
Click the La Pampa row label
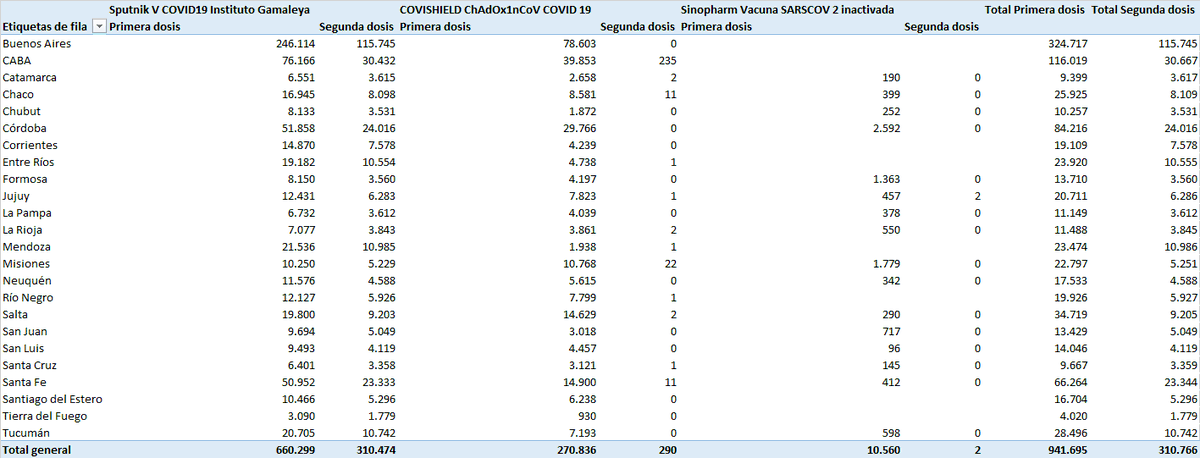pos(27,214)
